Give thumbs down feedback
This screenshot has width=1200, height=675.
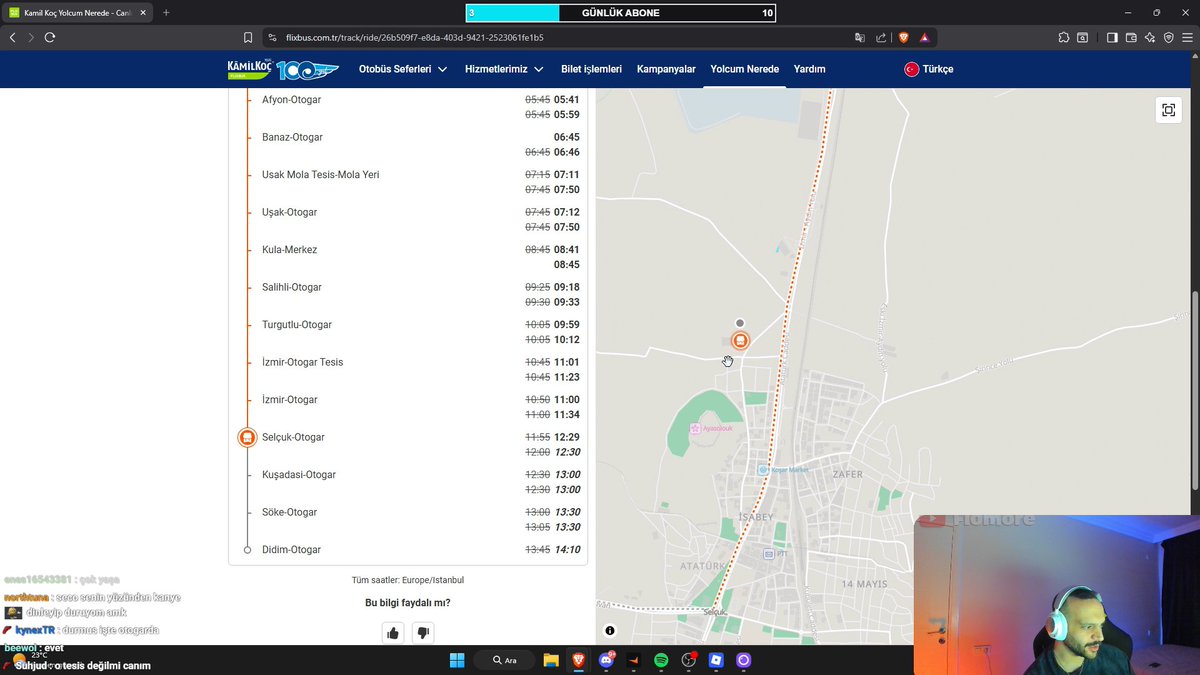pyautogui.click(x=423, y=633)
